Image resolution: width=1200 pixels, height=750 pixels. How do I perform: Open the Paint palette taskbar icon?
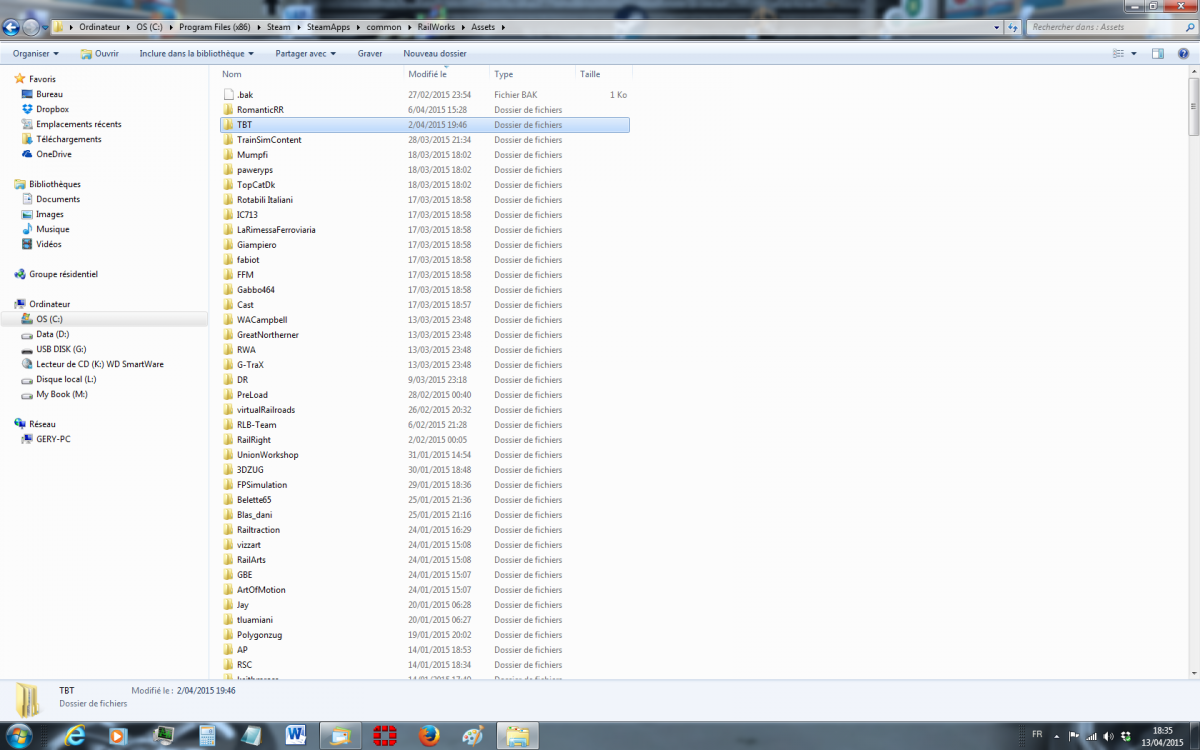click(473, 735)
